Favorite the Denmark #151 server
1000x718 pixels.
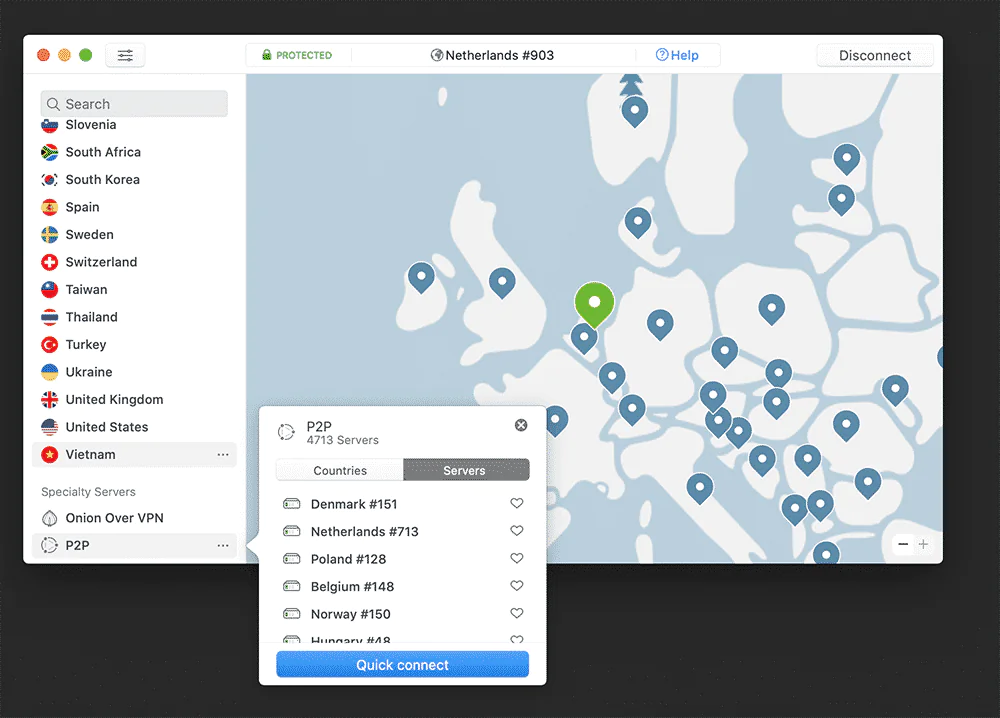(517, 504)
